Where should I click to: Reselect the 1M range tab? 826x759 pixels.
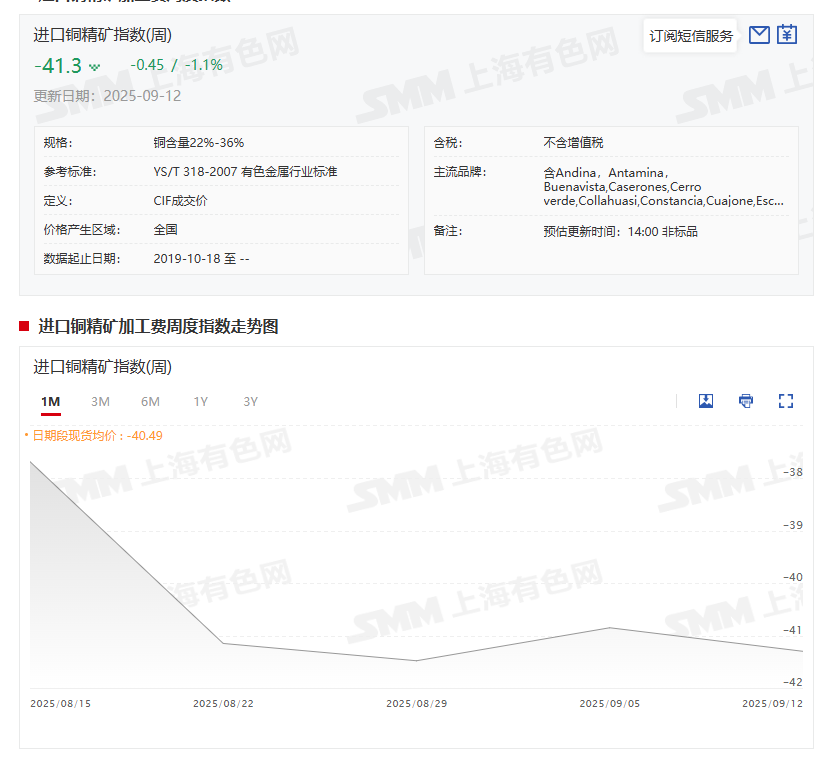pyautogui.click(x=50, y=401)
